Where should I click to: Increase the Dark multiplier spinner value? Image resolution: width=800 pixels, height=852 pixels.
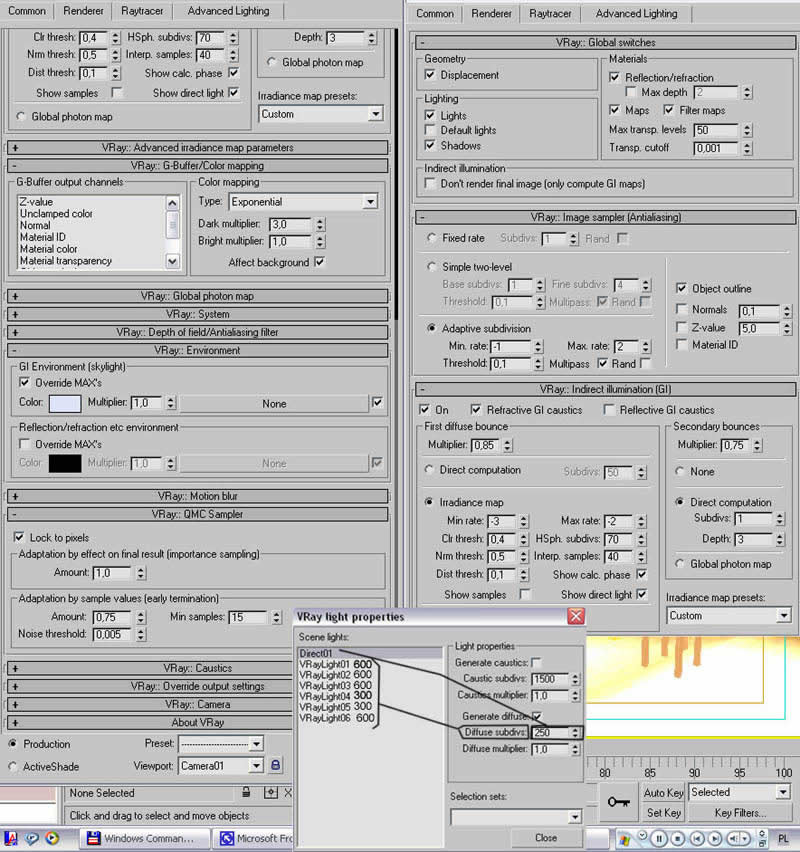tap(320, 221)
